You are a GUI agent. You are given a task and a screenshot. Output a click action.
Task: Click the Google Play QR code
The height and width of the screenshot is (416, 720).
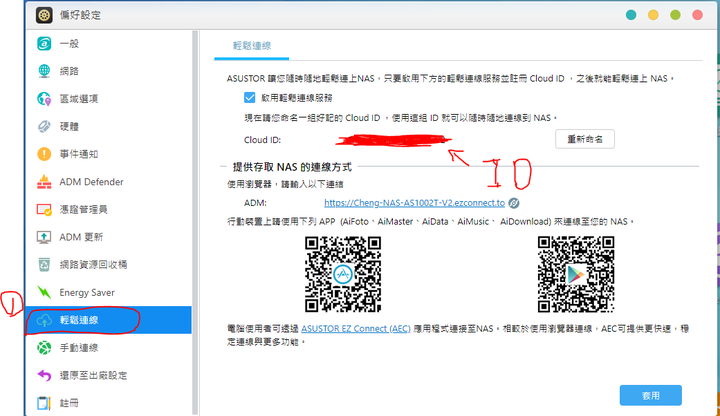[576, 274]
